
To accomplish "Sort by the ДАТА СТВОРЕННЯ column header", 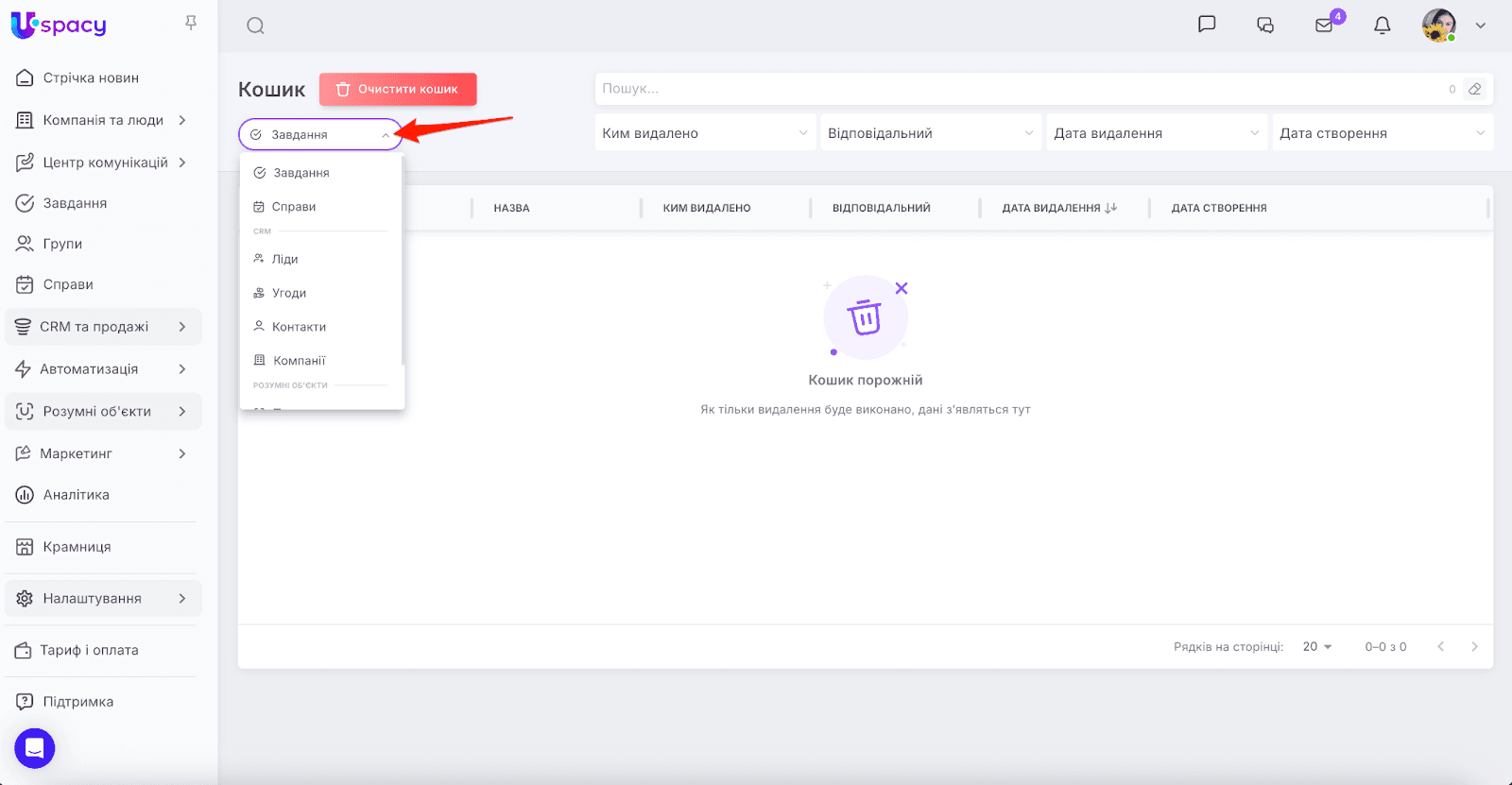I will 1219,208.
